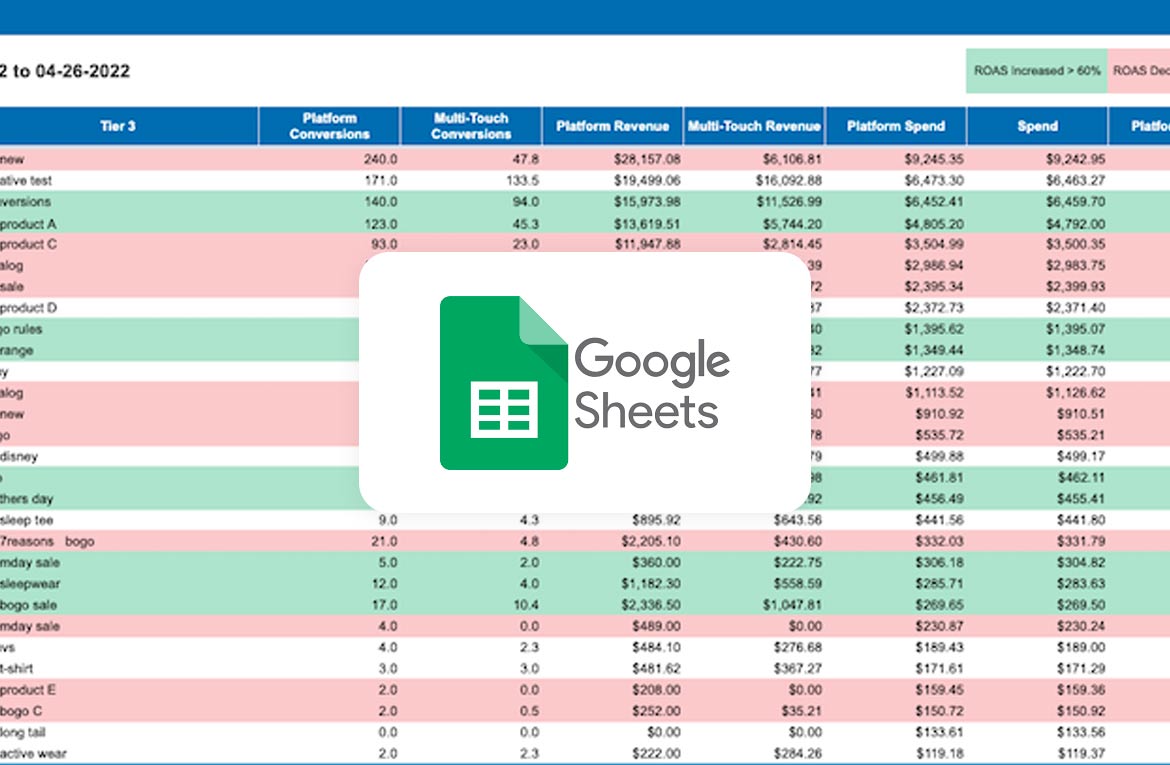Click the Multi-Touch Conversions column header
Image resolution: width=1170 pixels, height=765 pixels.
(471, 126)
